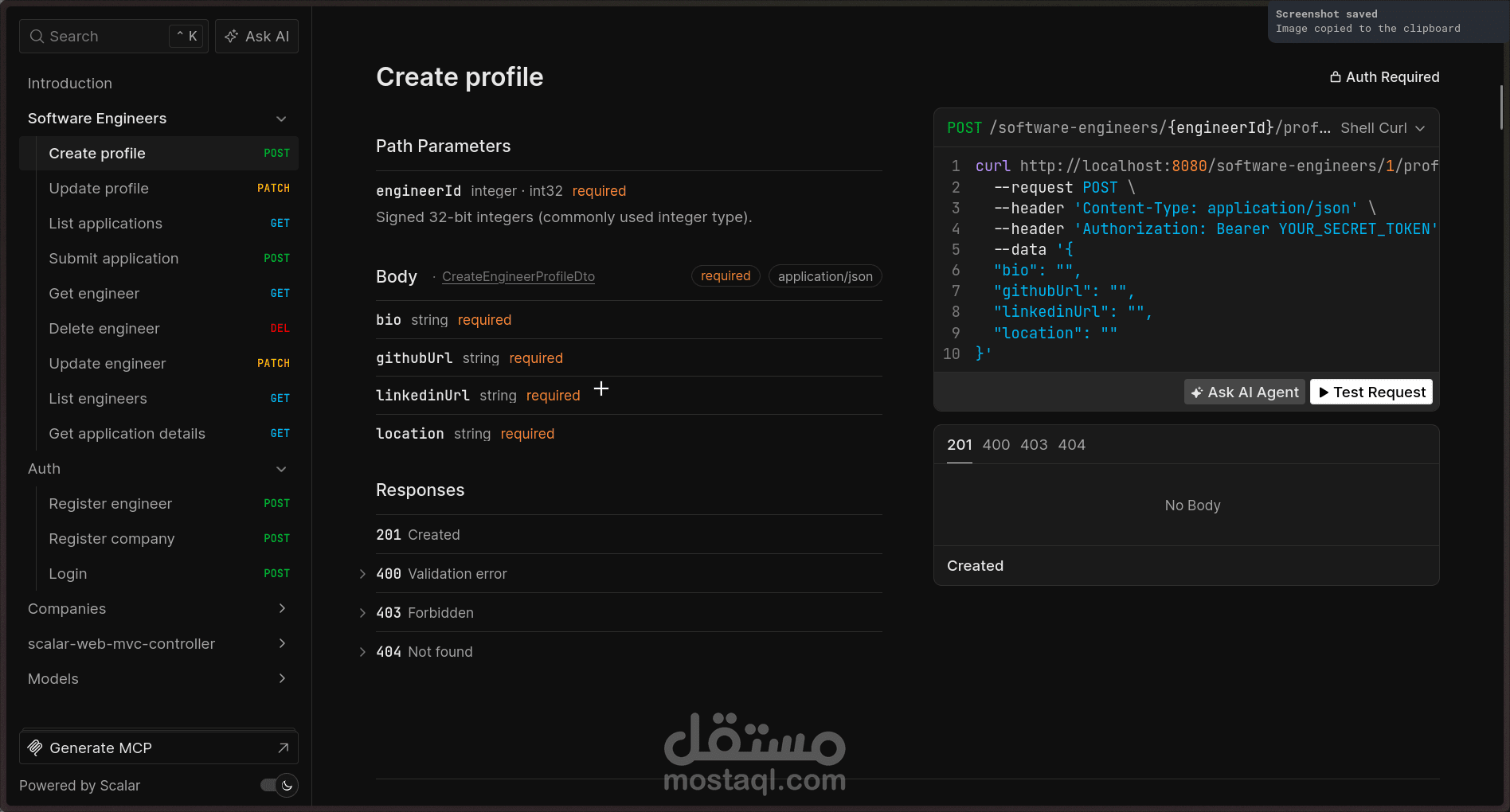Open the List applications endpoint
Viewport: 1510px width, 812px height.
[x=159, y=224]
